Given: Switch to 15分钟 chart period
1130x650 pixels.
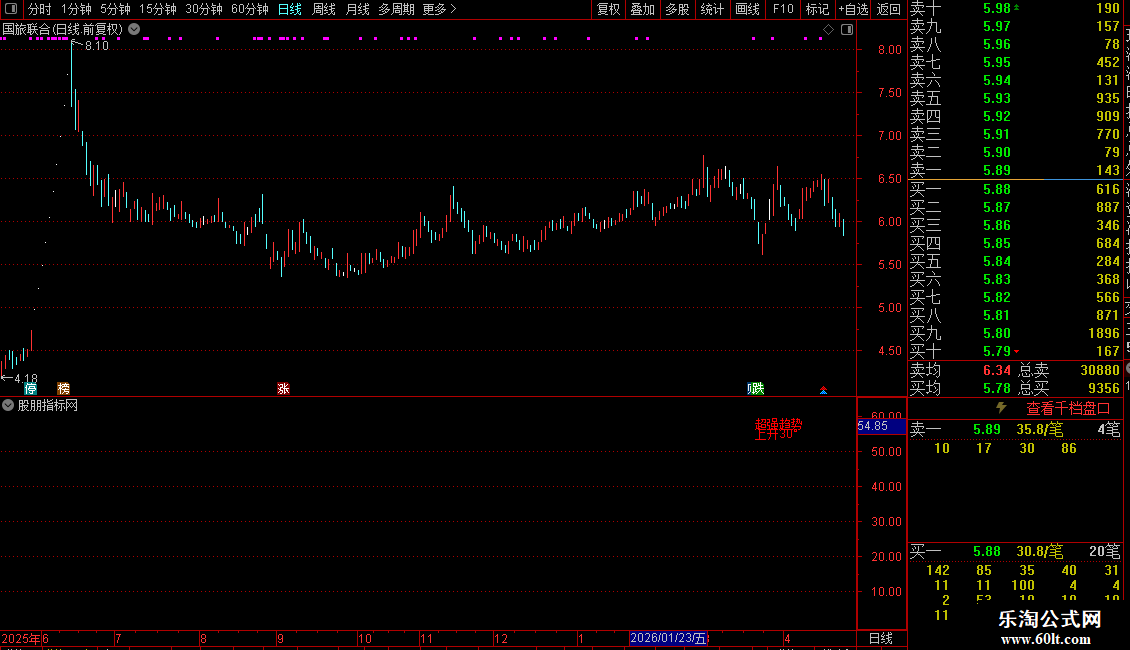Looking at the screenshot, I should pos(157,9).
